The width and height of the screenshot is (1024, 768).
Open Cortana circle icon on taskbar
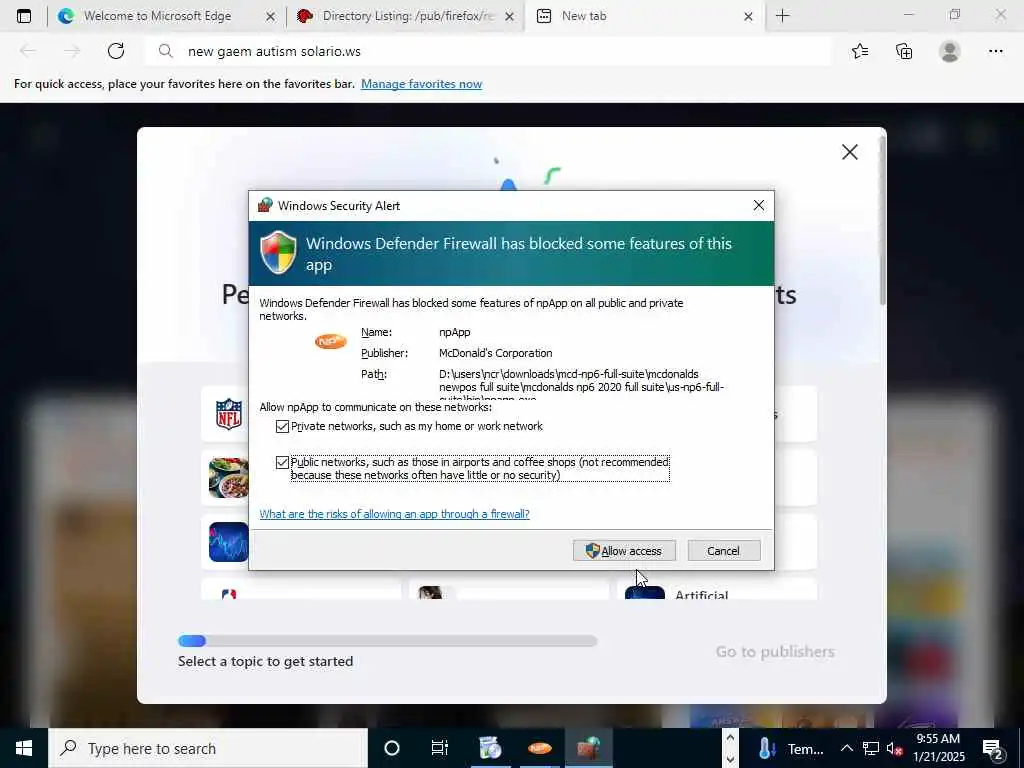(392, 748)
